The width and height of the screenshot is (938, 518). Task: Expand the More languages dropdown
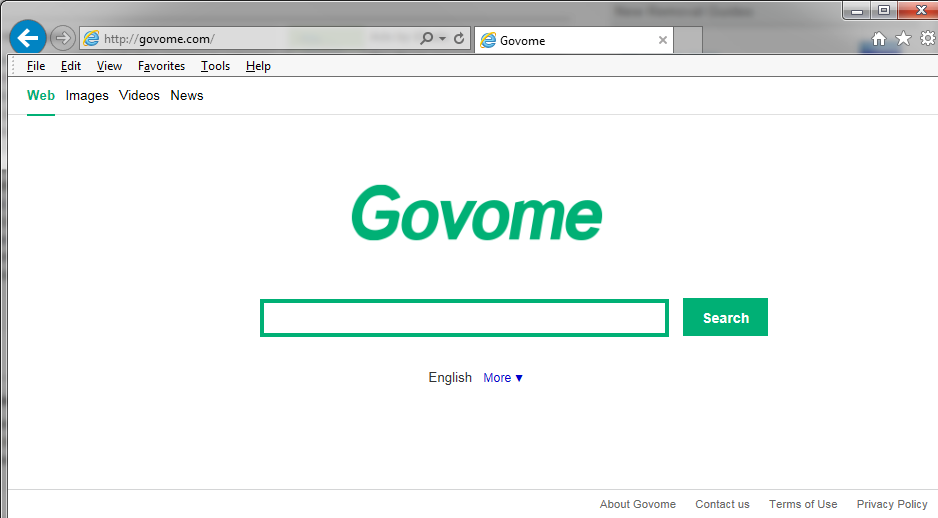click(x=503, y=378)
